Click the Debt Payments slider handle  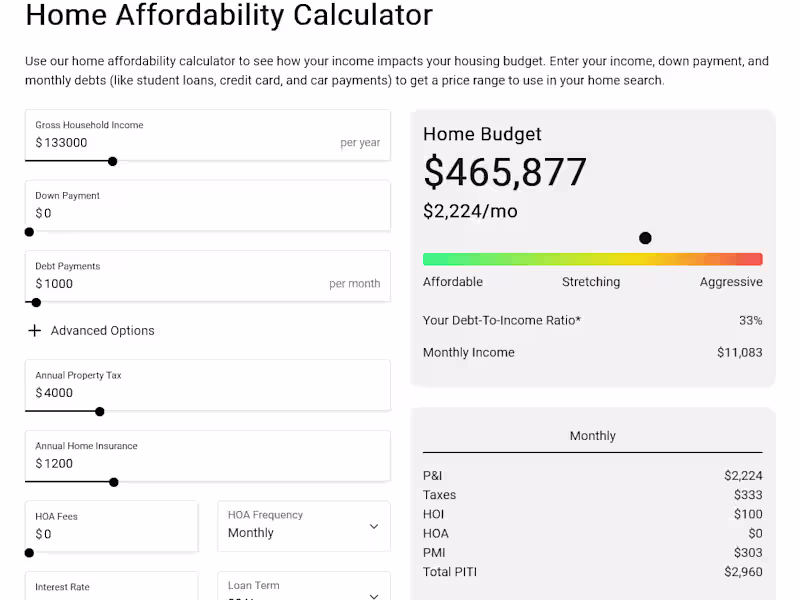(35, 302)
